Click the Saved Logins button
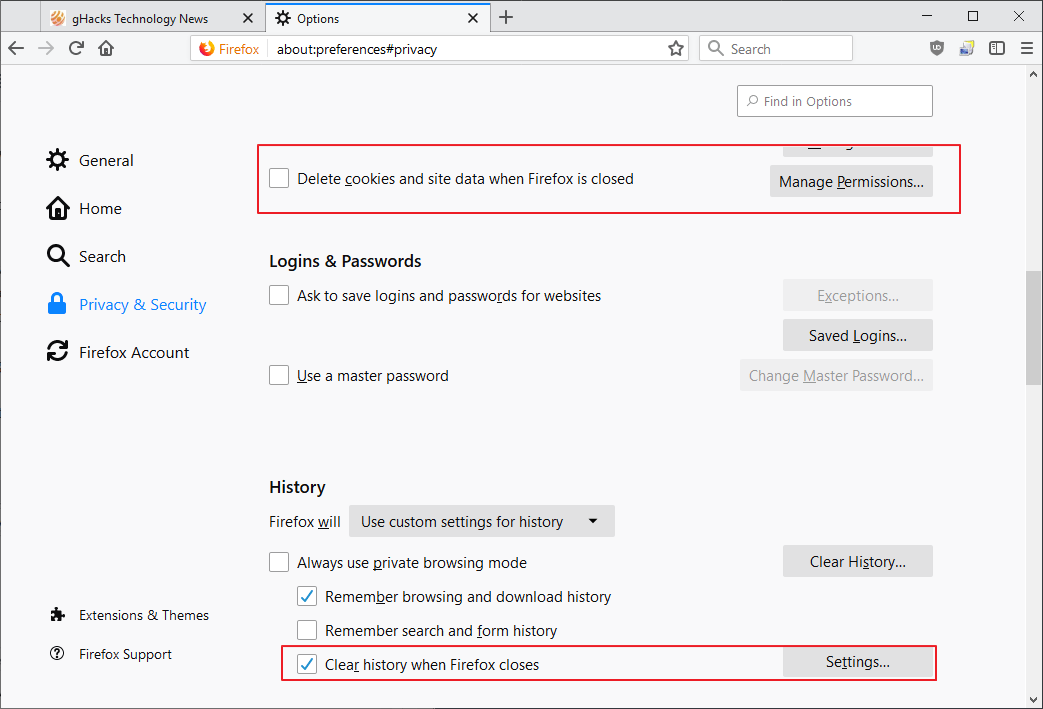This screenshot has width=1043, height=709. pos(857,335)
